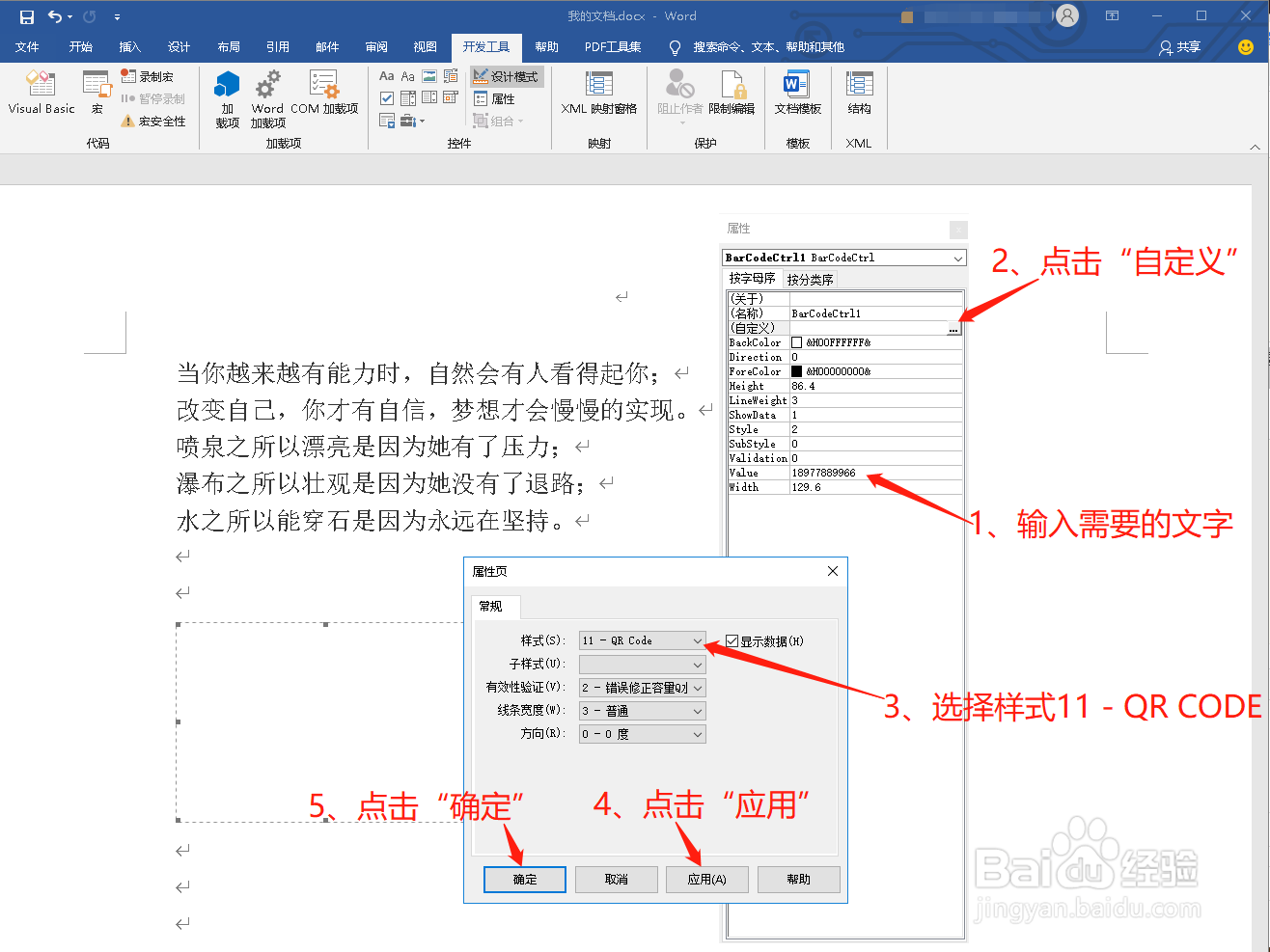Open the 宏 (Macros) dialog
1270x952 pixels.
pos(97,94)
